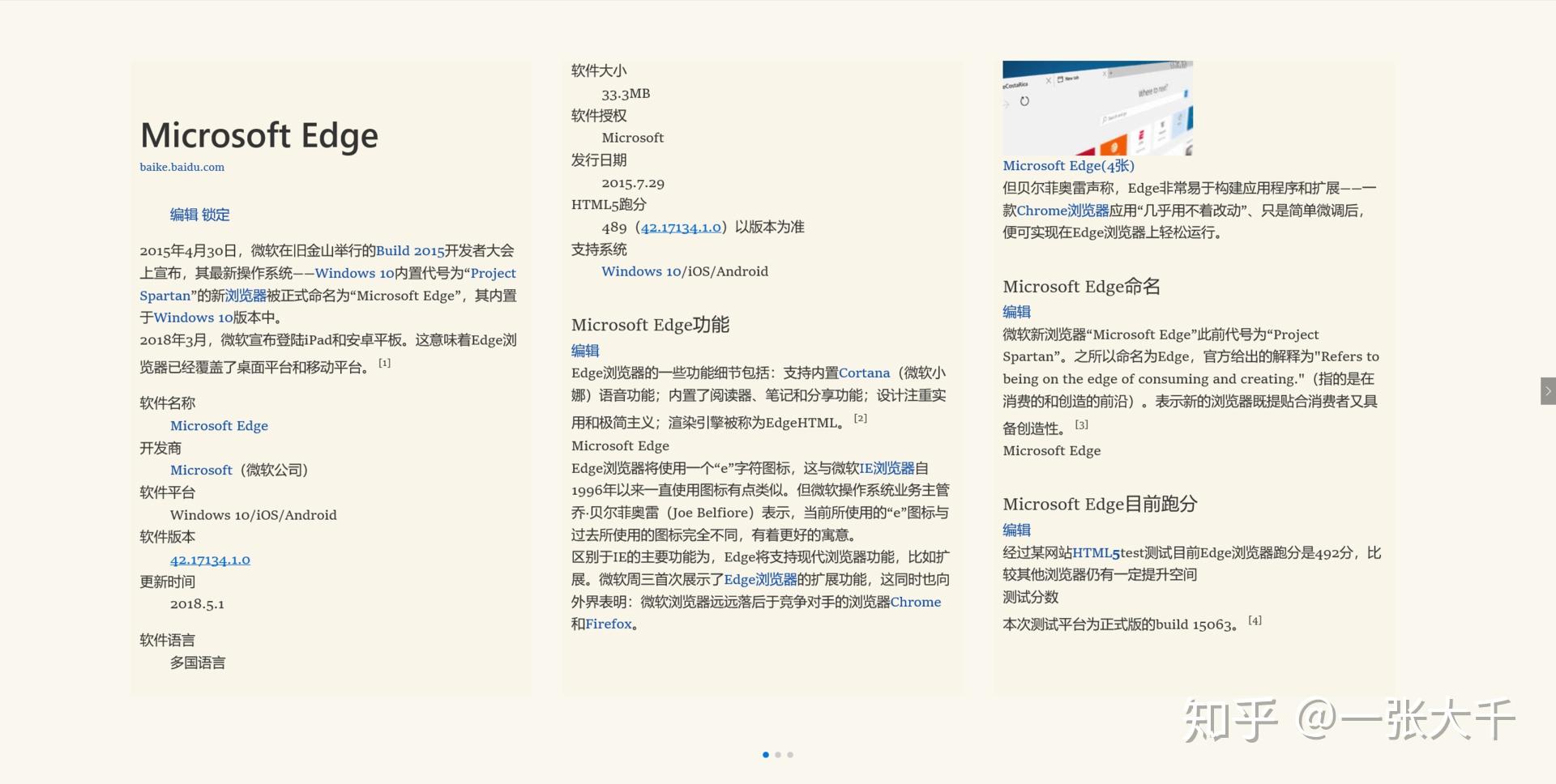
Task: Click Microsoft value under 软件授权
Action: (632, 138)
